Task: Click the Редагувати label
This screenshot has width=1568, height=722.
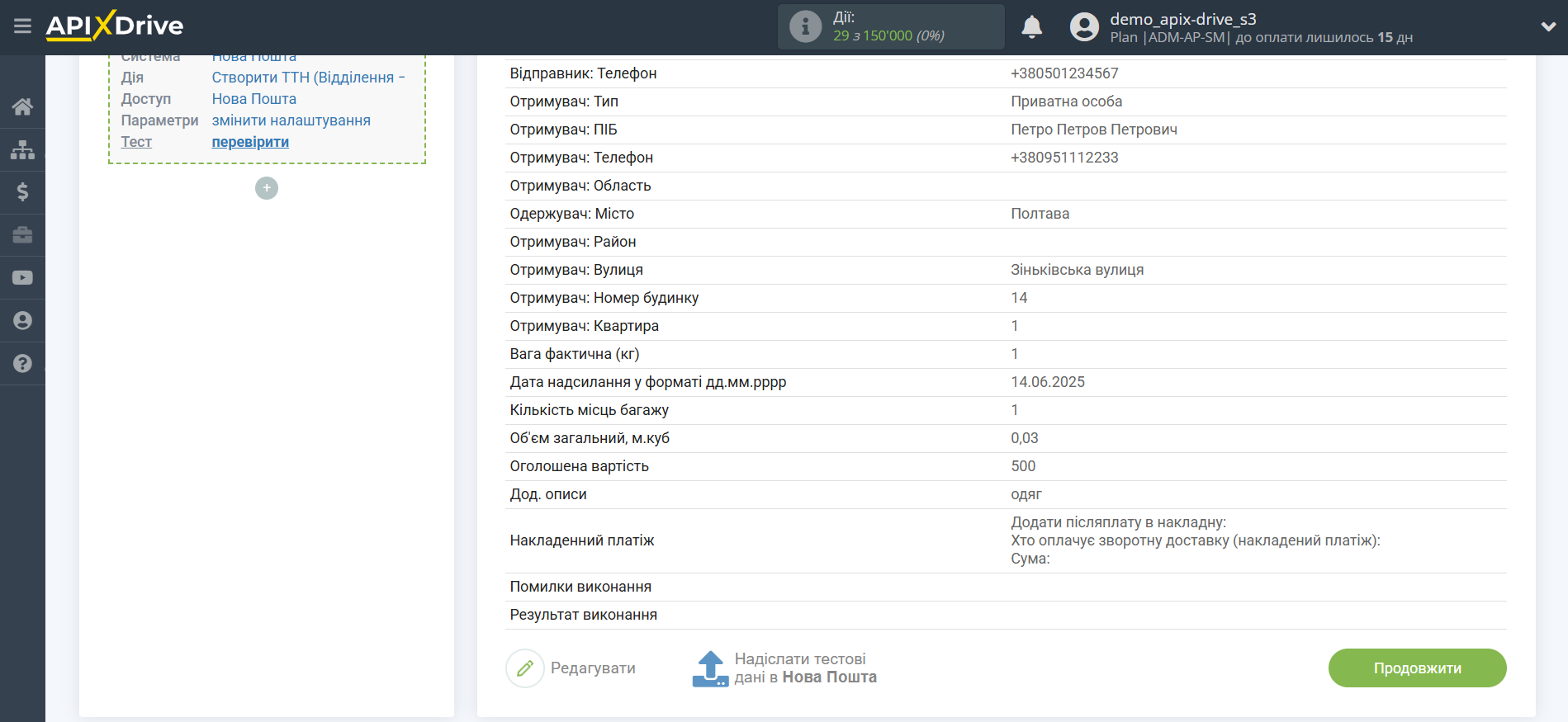Action: (593, 668)
